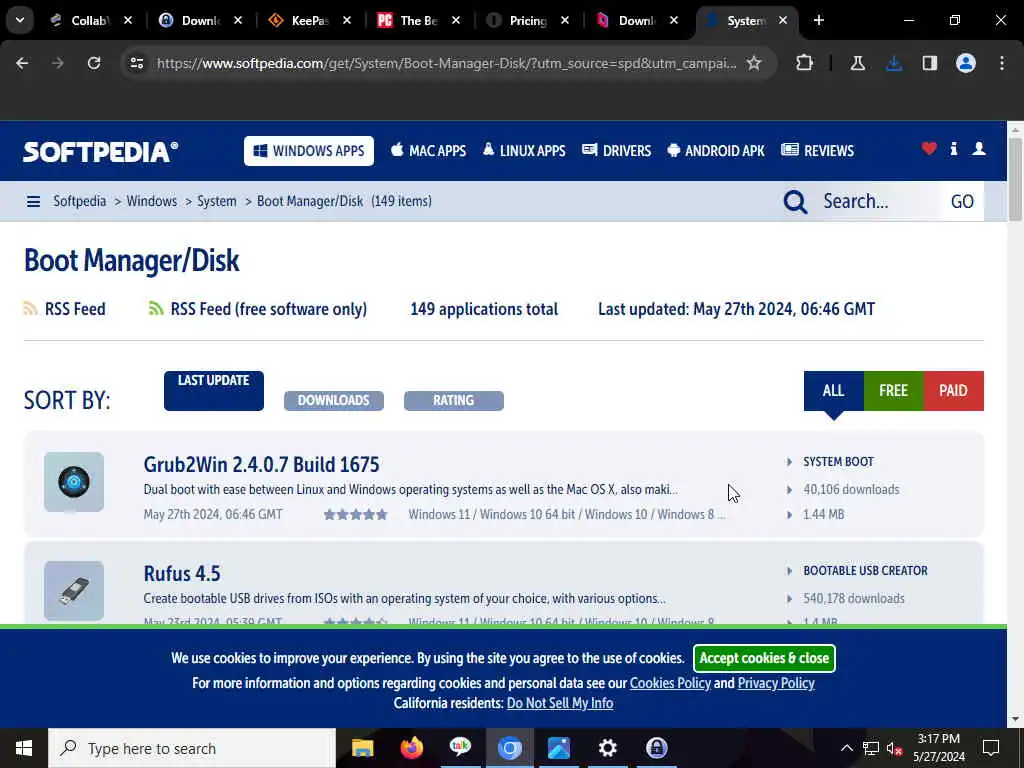Reload the current page
1024x768 pixels.
pyautogui.click(x=94, y=63)
